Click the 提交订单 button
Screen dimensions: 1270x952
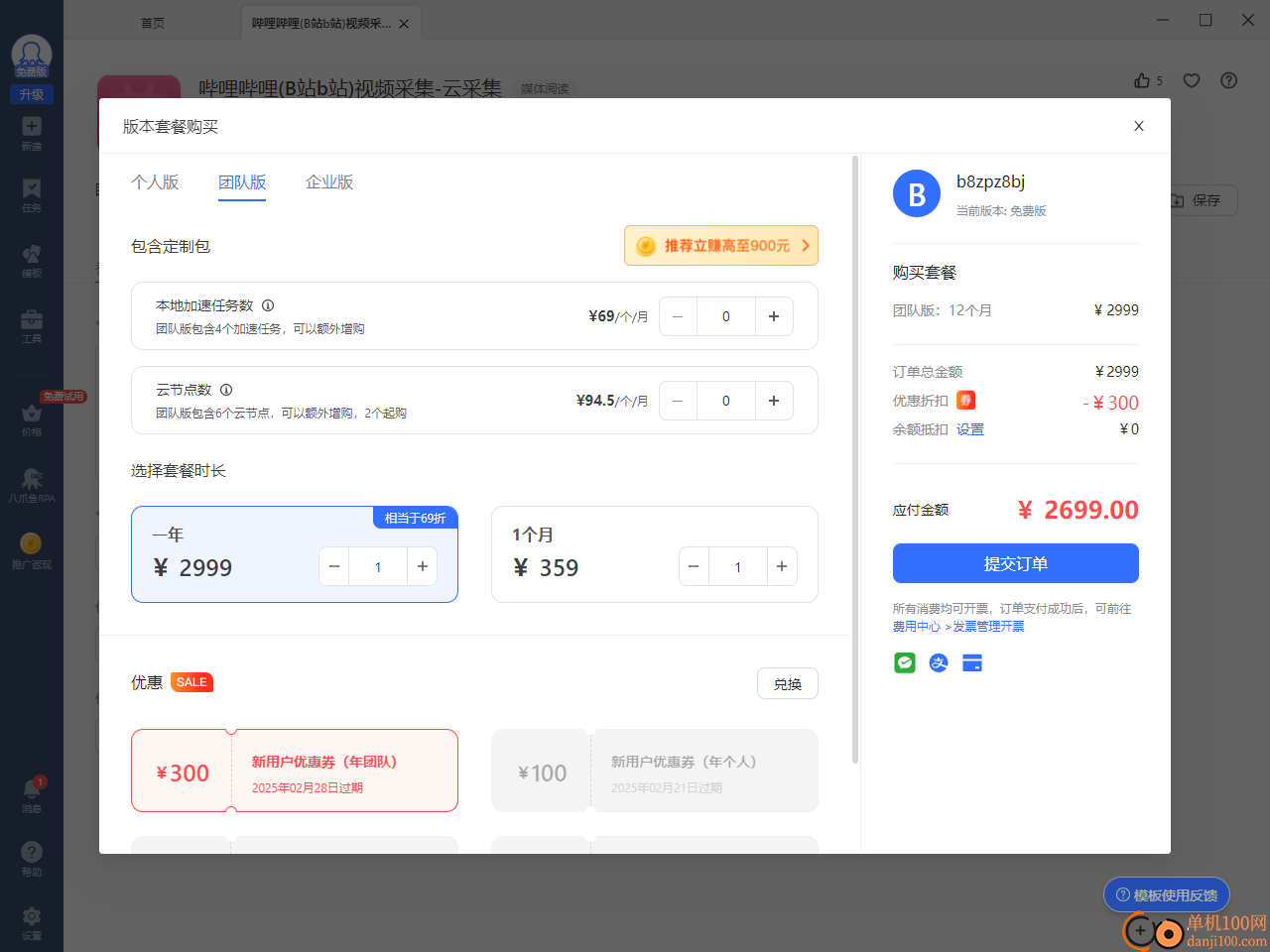point(1016,563)
